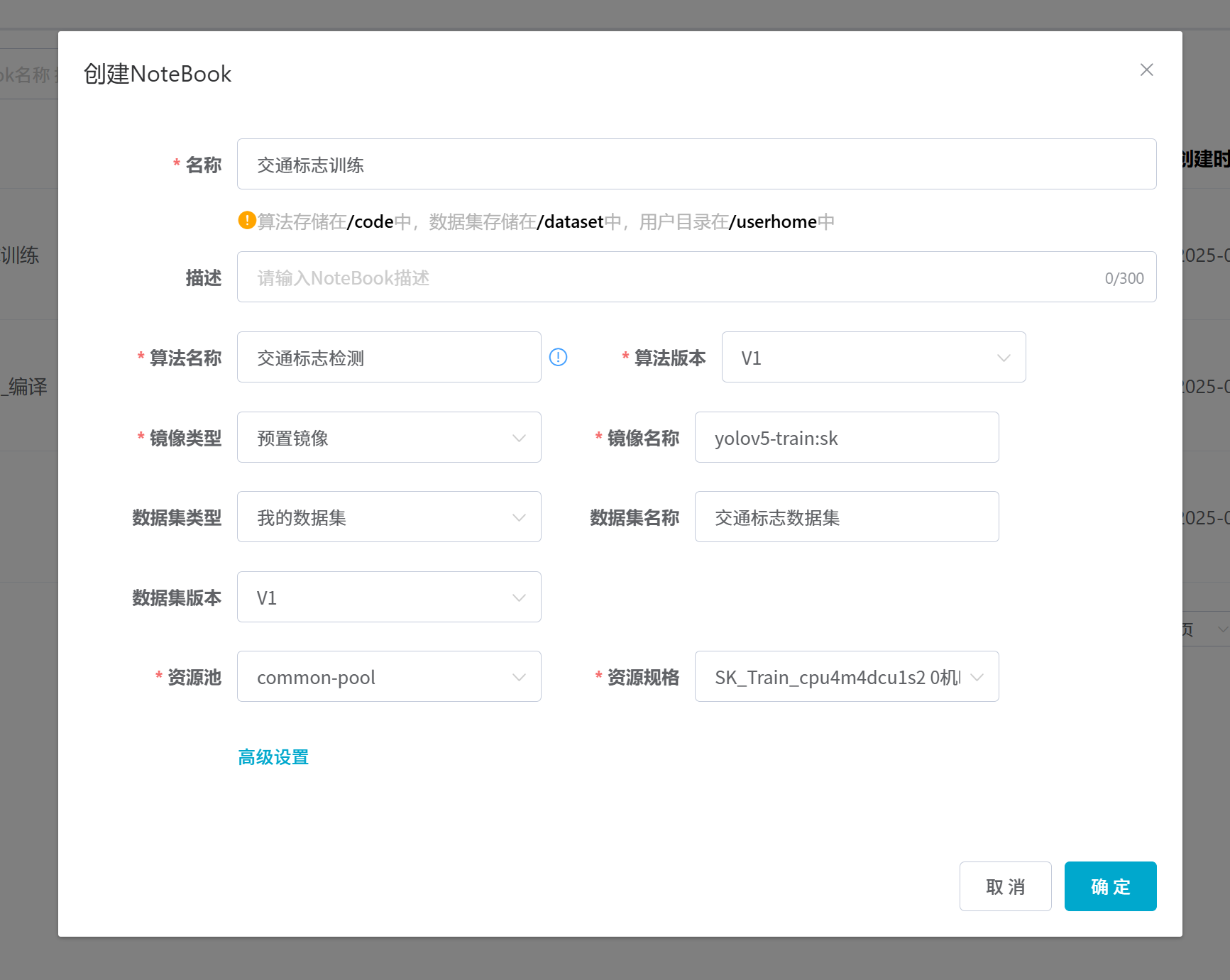Click the 镜像名称 field yolov5-train:sk
The image size is (1230, 980).
(x=846, y=438)
